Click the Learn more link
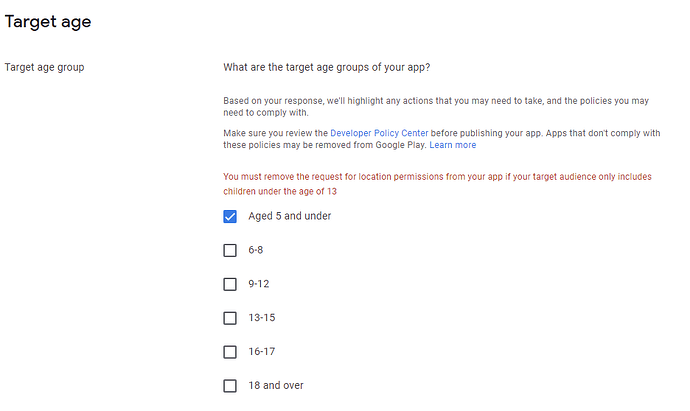Viewport: 690px width, 411px height. (453, 145)
